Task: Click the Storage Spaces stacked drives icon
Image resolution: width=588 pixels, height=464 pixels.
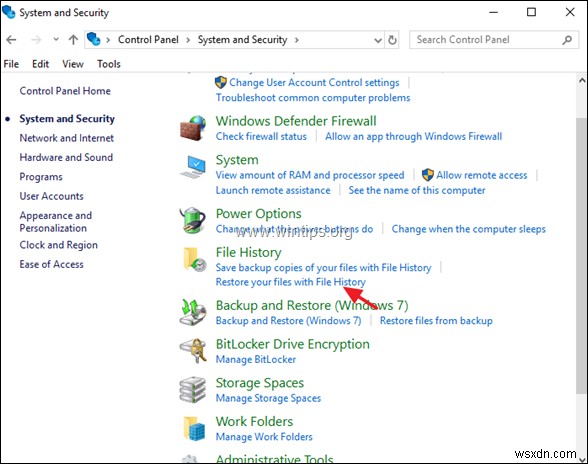Action: click(x=193, y=389)
